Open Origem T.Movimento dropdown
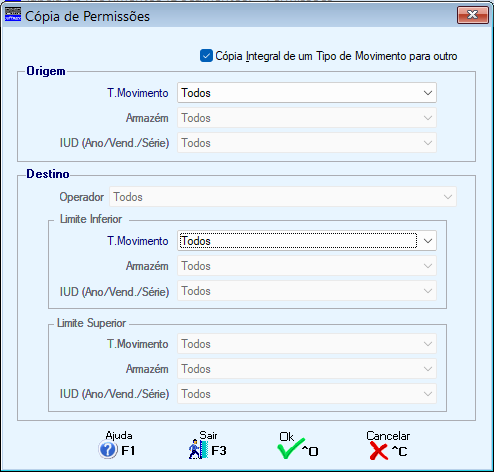Image resolution: width=494 pixels, height=472 pixels. pyautogui.click(x=307, y=93)
